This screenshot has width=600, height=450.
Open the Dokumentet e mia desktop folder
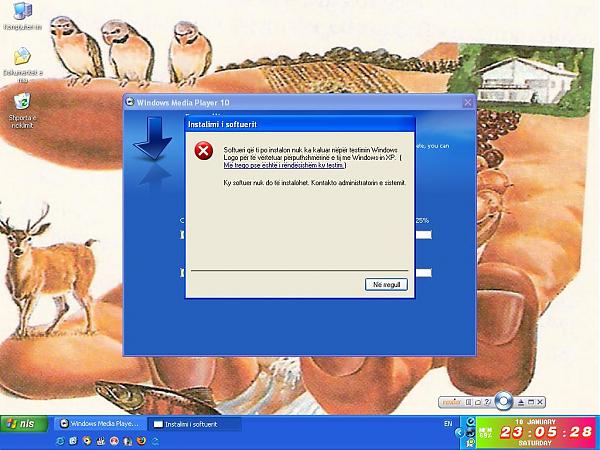click(23, 64)
